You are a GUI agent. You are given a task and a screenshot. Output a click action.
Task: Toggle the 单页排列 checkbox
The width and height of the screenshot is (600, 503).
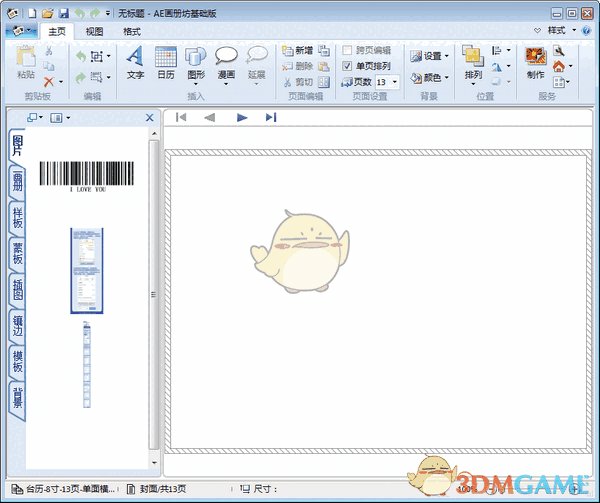[x=347, y=66]
